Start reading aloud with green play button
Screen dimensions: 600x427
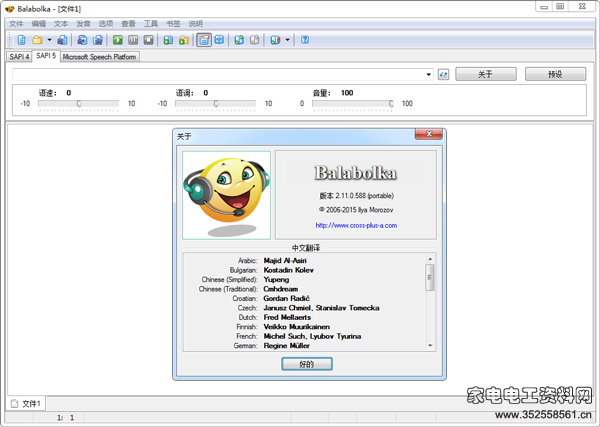pos(117,40)
